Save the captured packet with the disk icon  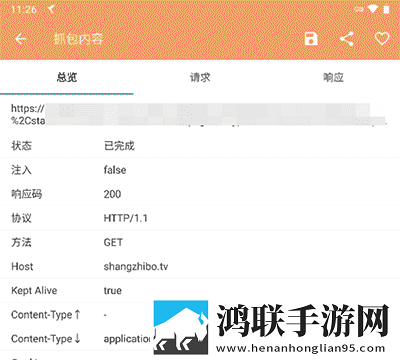tap(311, 39)
